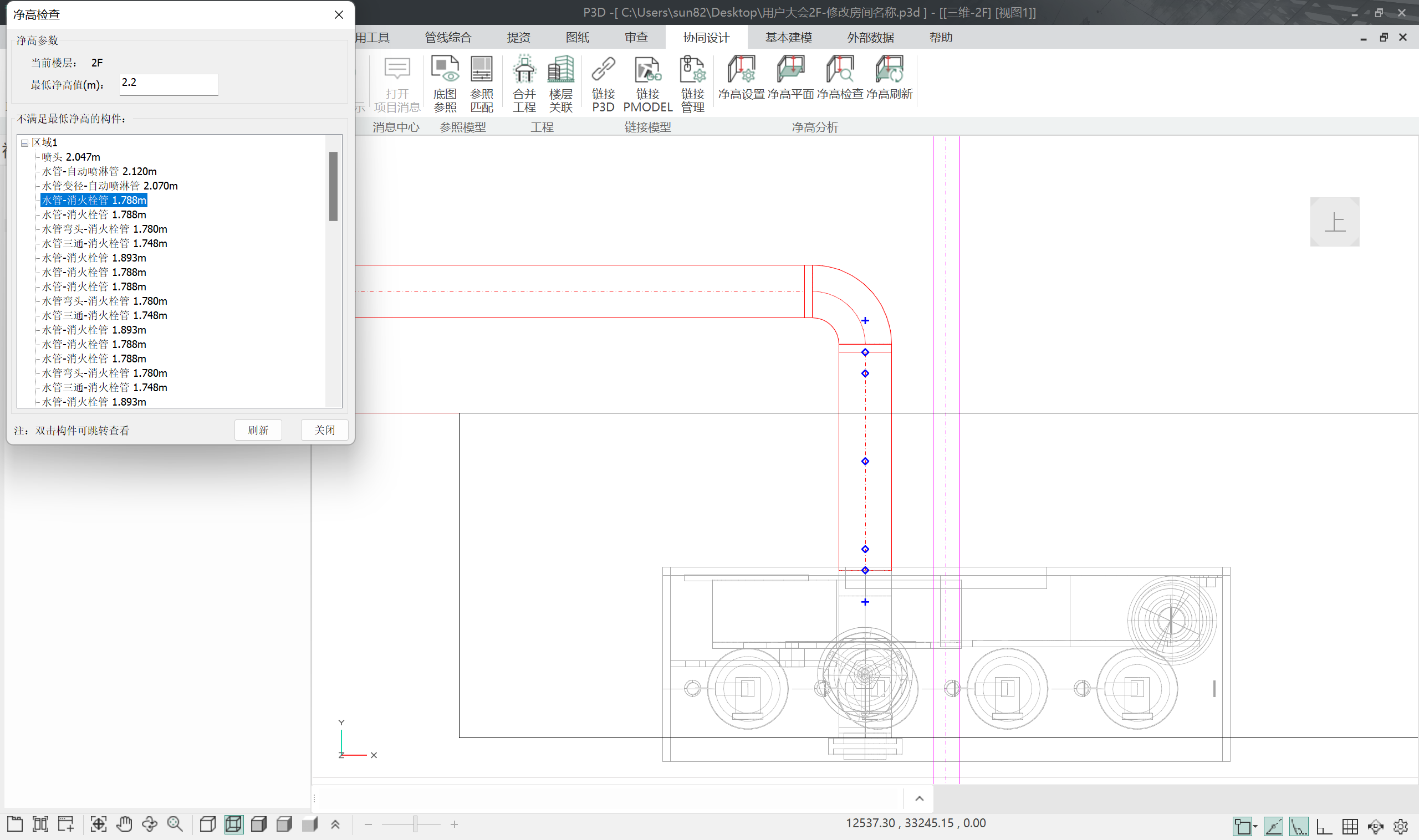Screen dimensions: 1419x840
Task: Switch to the 管线综合 ribbon tab
Action: (x=448, y=37)
